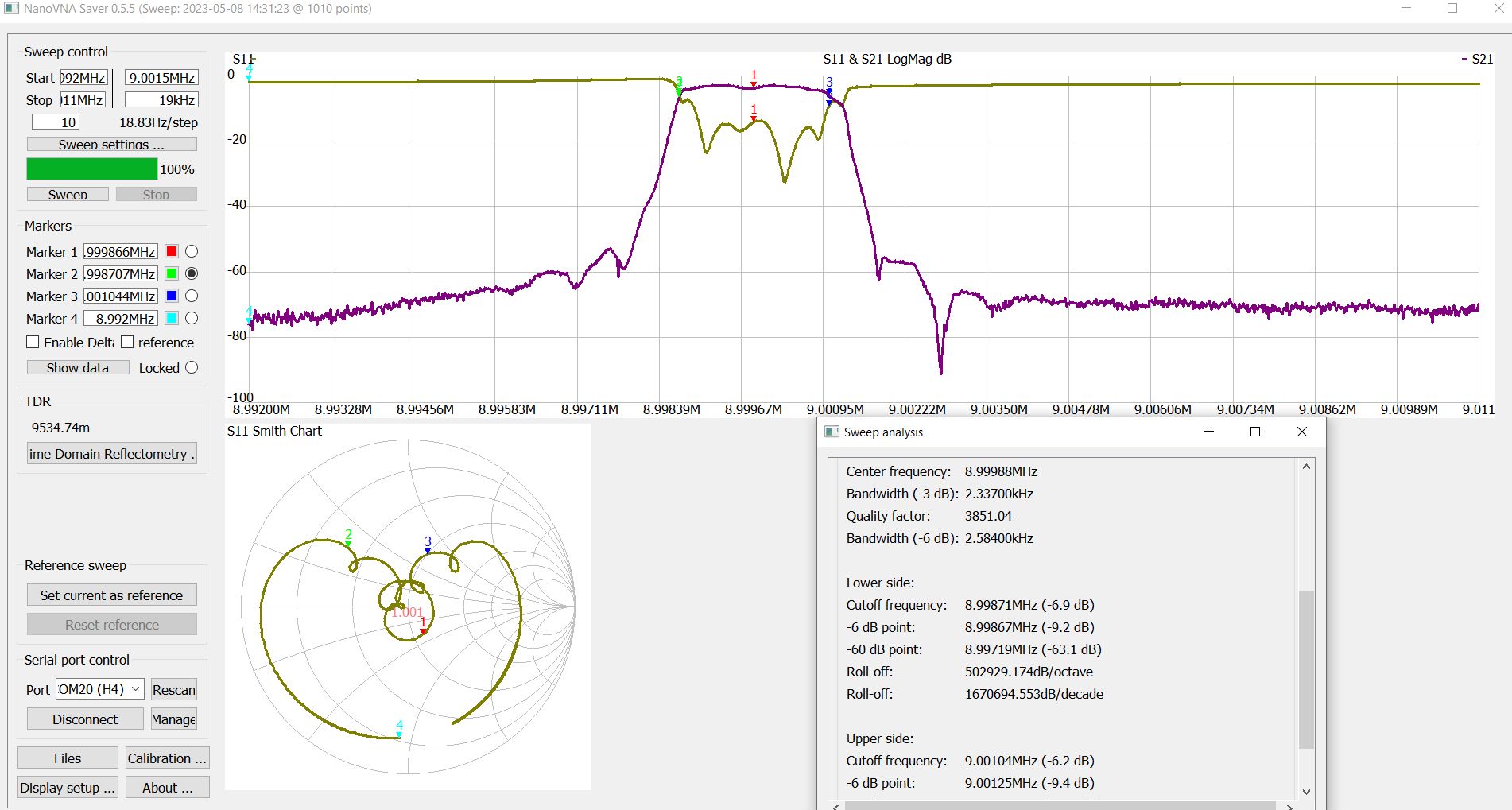Viewport: 1512px width, 810px height.
Task: Toggle the reference checkbox
Action: [127, 342]
